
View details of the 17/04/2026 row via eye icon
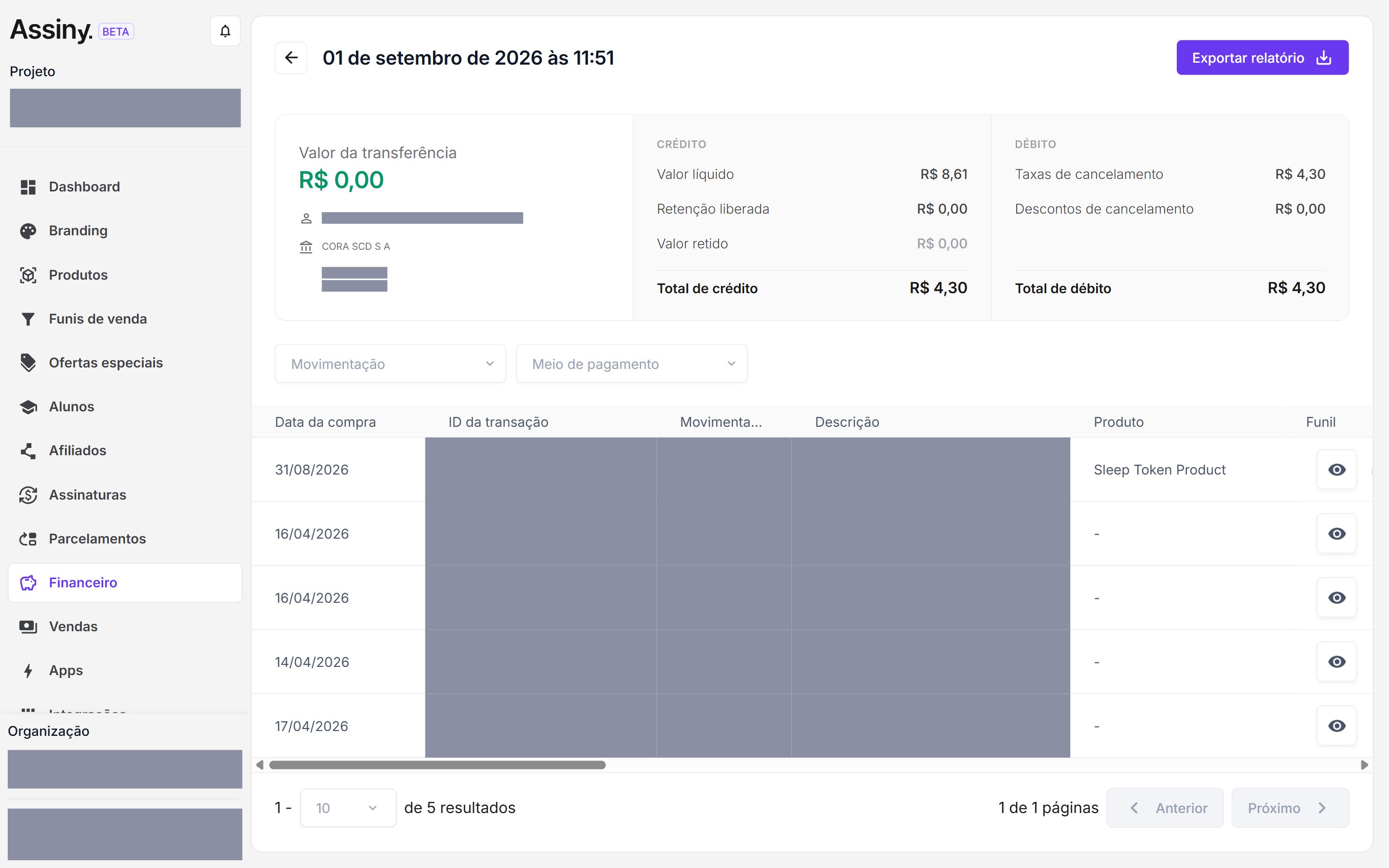[1336, 726]
